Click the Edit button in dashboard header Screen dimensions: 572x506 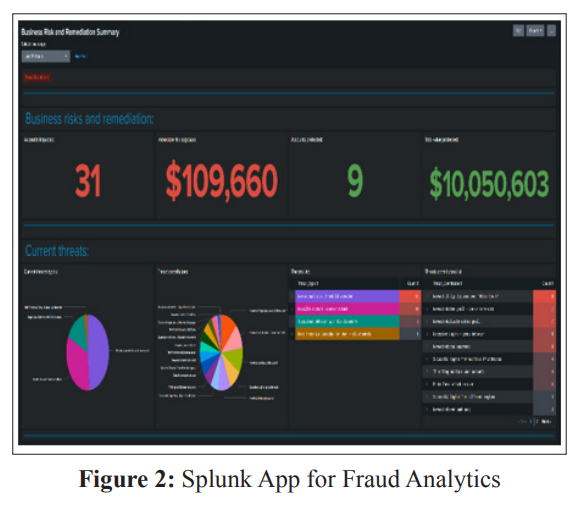(518, 31)
